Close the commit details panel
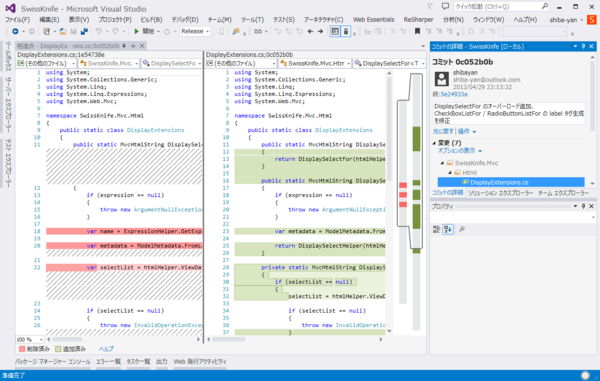This screenshot has width=600, height=381. [x=591, y=46]
